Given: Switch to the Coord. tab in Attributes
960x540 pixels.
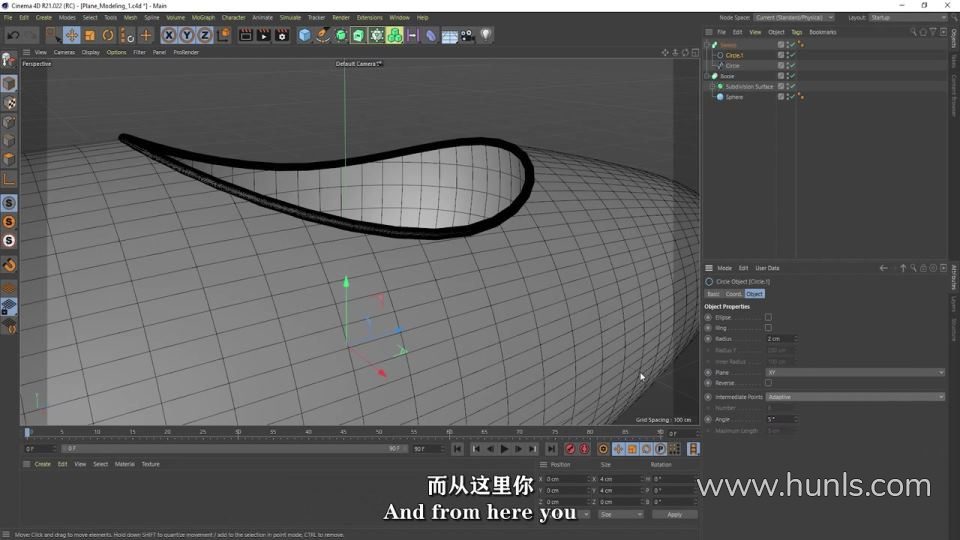Looking at the screenshot, I should click(733, 294).
